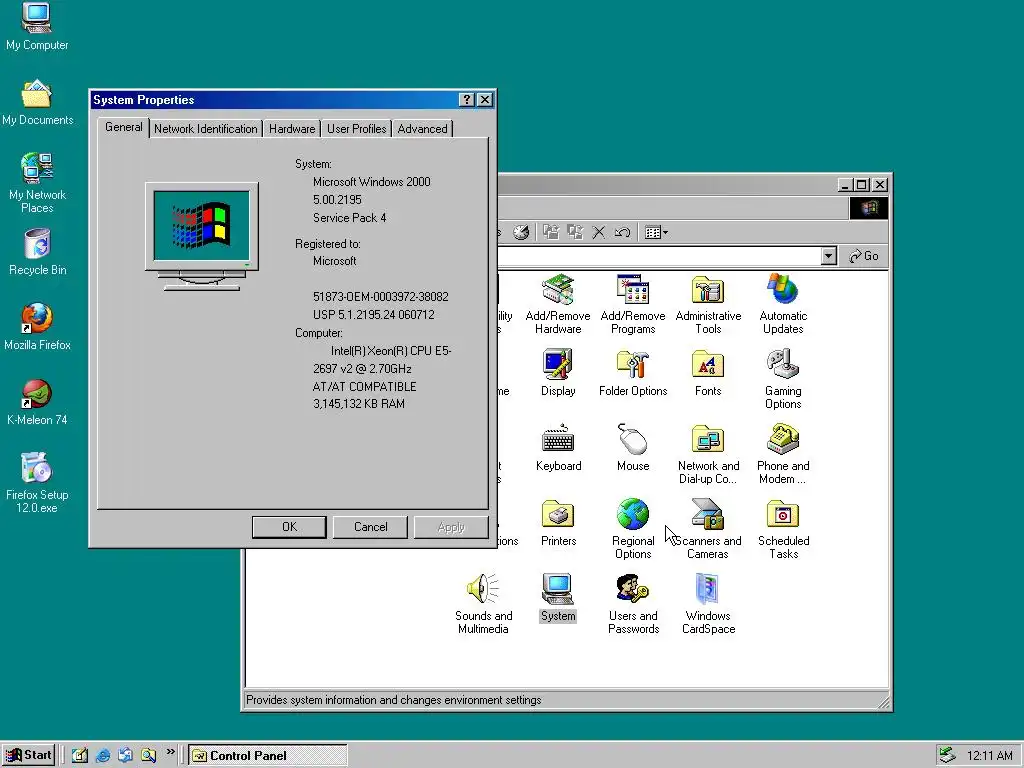Select Firefox Setup 12.0.exe desktop file
This screenshot has width=1024, height=768.
[x=37, y=483]
